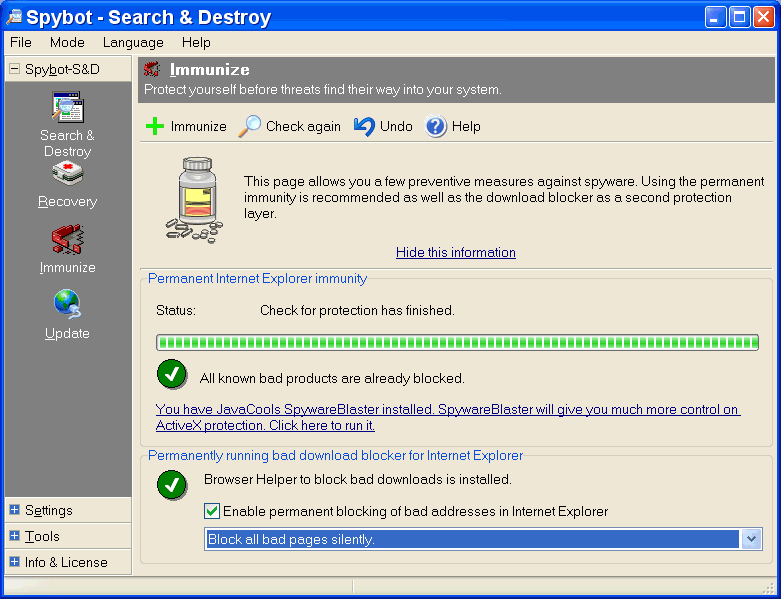This screenshot has width=781, height=599.
Task: Click All known bad products already blocked text
Action: (332, 378)
